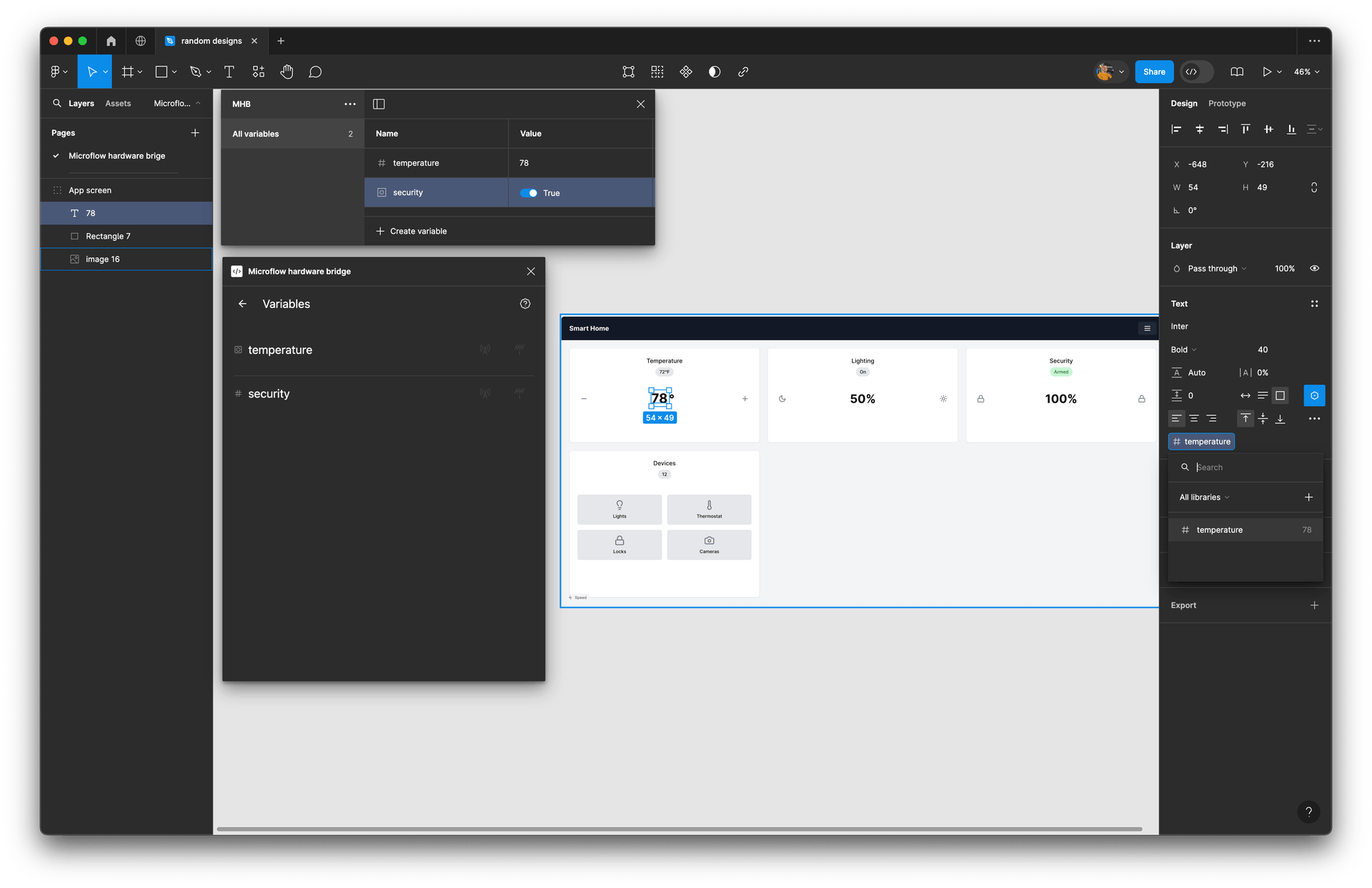Select the Comment tool
1372x888 pixels.
pyautogui.click(x=315, y=71)
